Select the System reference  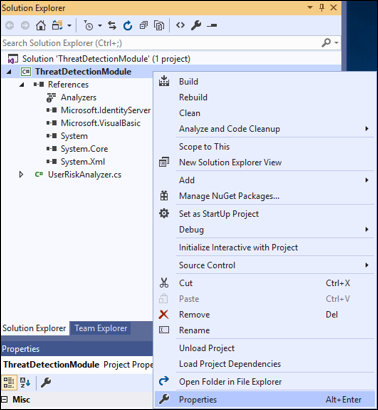point(74,136)
